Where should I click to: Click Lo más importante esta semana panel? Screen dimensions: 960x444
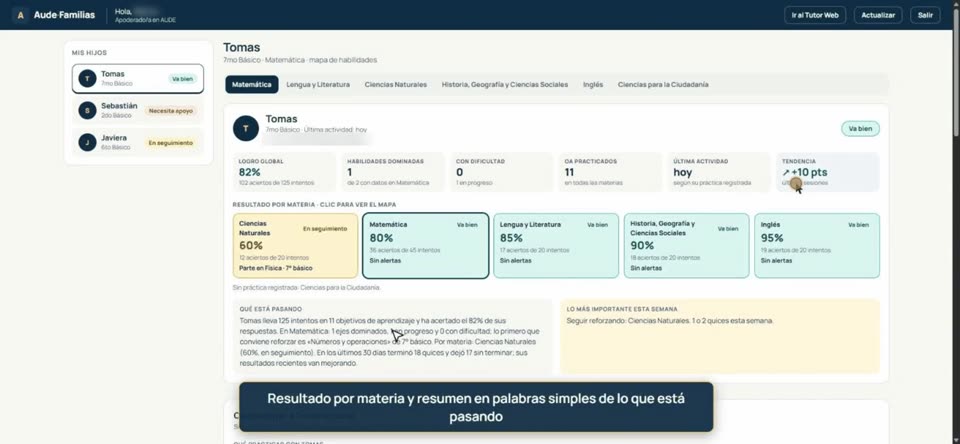(720, 336)
